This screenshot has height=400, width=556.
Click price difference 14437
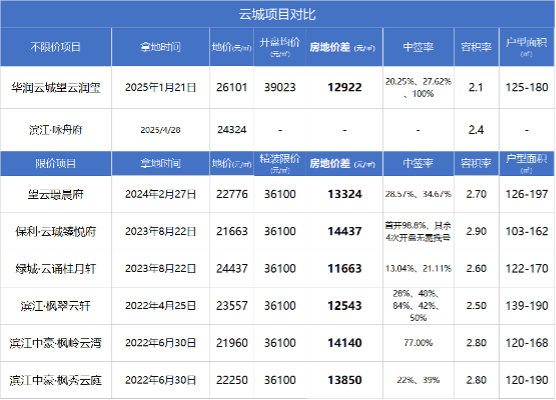[345, 231]
